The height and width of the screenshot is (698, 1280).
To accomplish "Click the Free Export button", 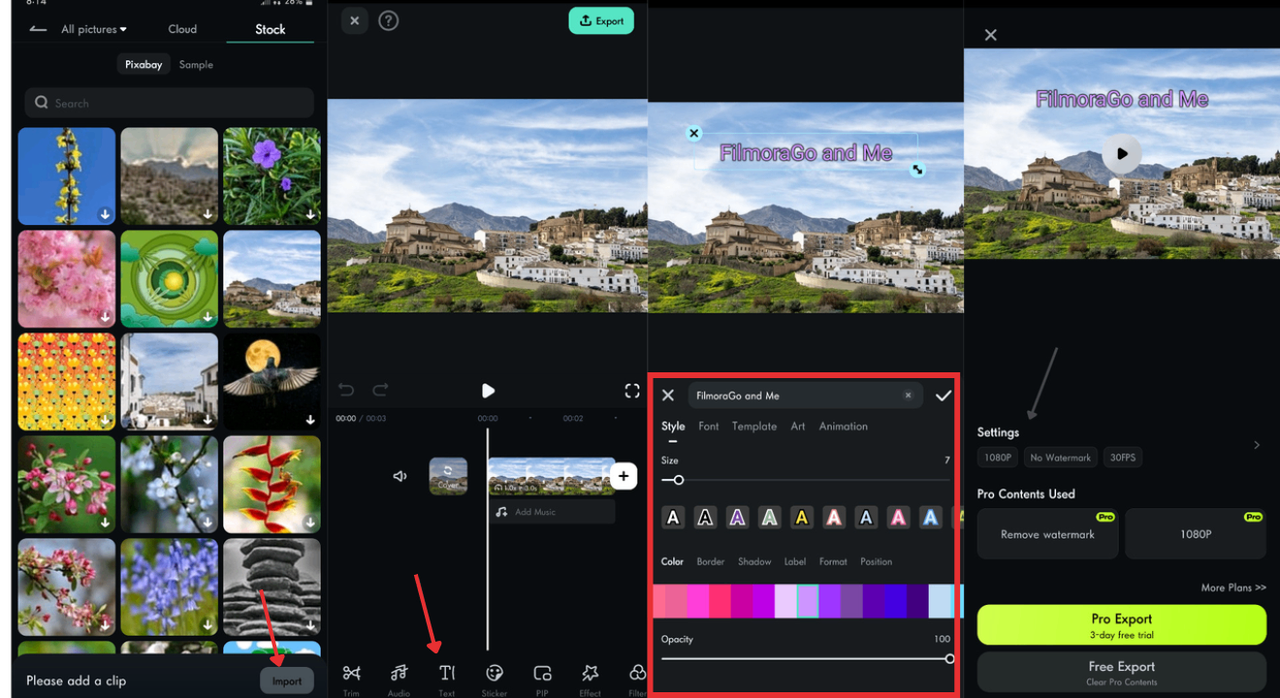I will [x=1122, y=671].
